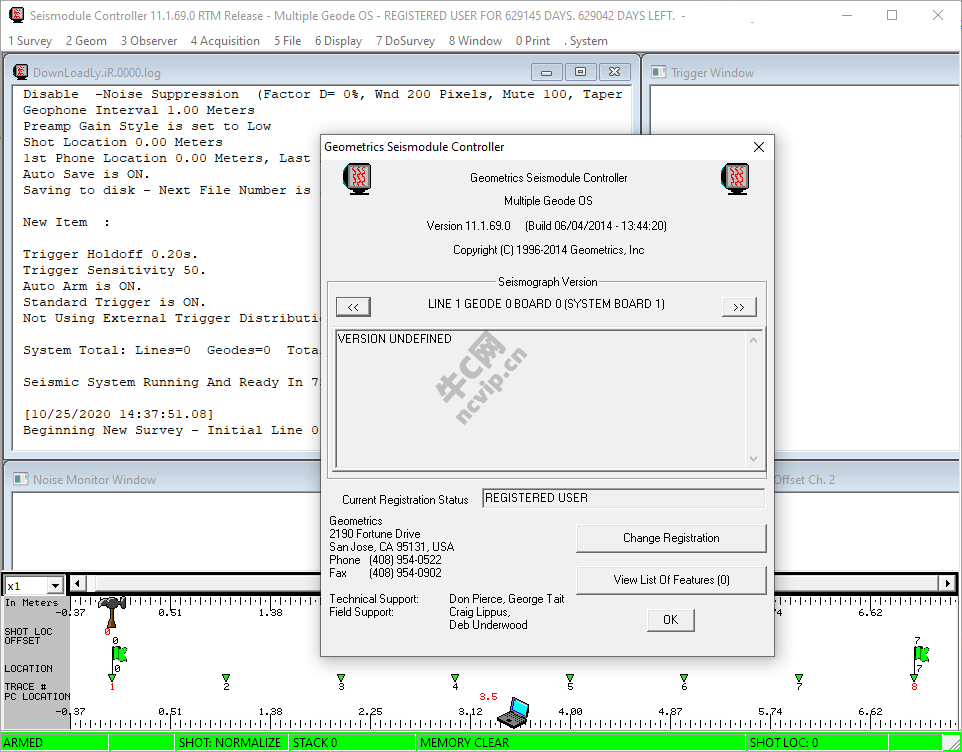962x752 pixels.
Task: Click 'Geophone Interval 1.00 Meters' log line
Action: pyautogui.click(x=139, y=110)
